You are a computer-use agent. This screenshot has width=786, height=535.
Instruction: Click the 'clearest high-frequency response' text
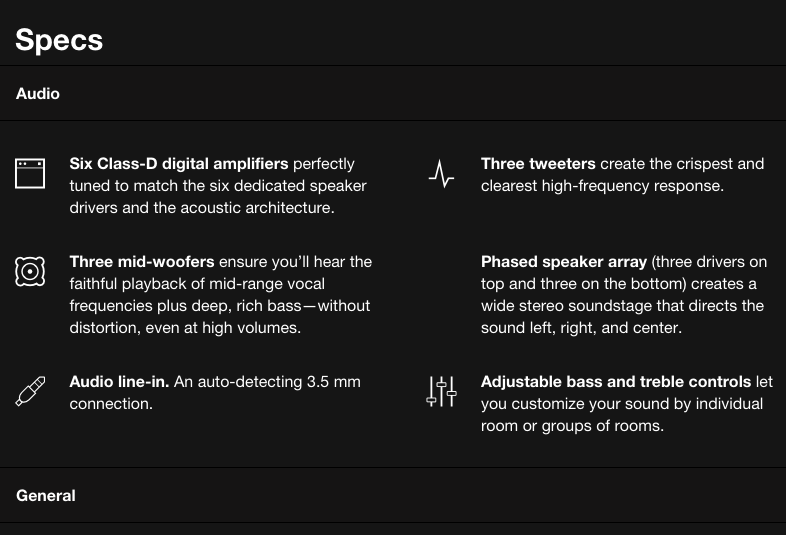pos(602,186)
